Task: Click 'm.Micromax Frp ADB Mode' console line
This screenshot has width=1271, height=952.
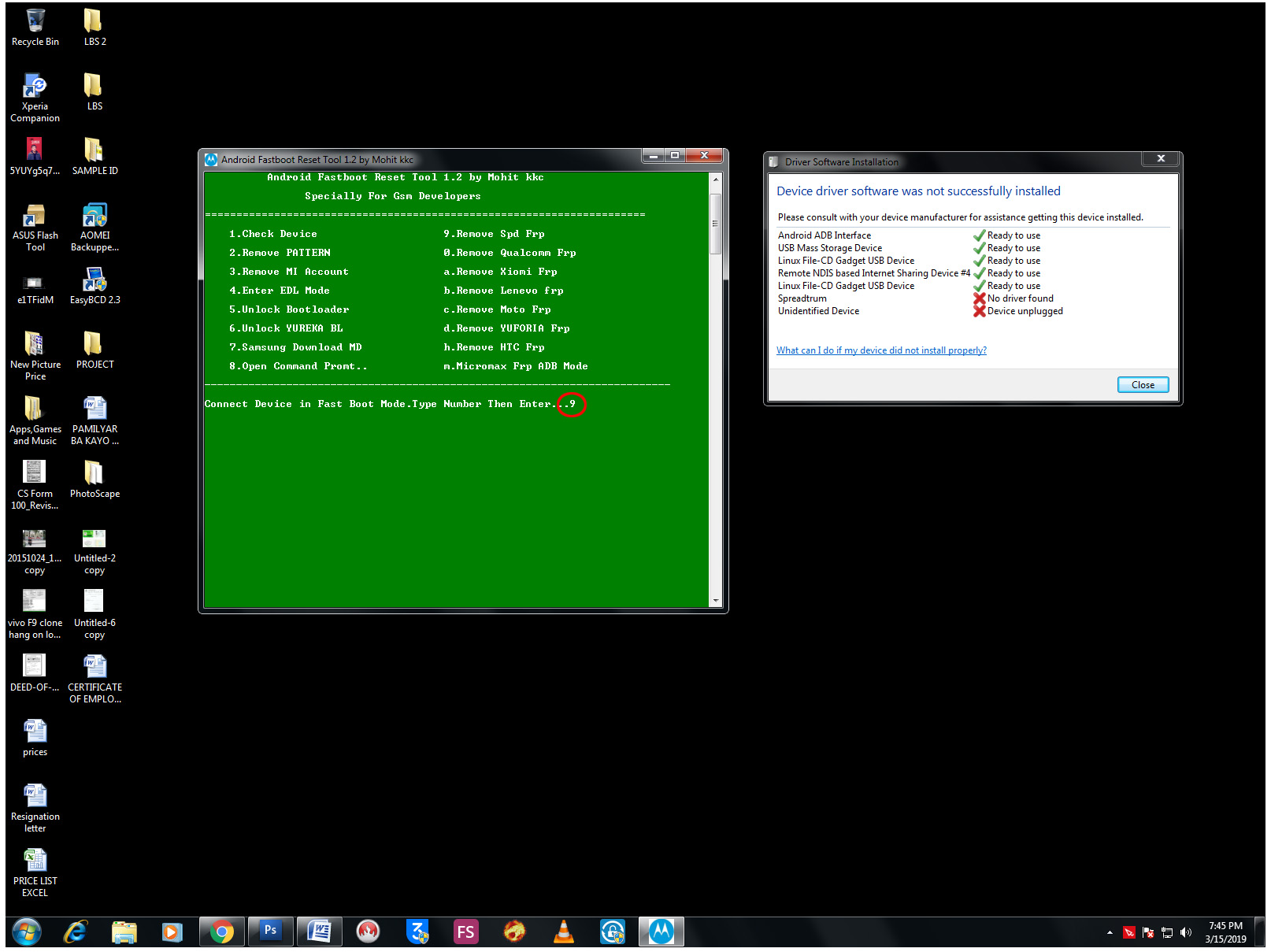Action: pos(516,366)
